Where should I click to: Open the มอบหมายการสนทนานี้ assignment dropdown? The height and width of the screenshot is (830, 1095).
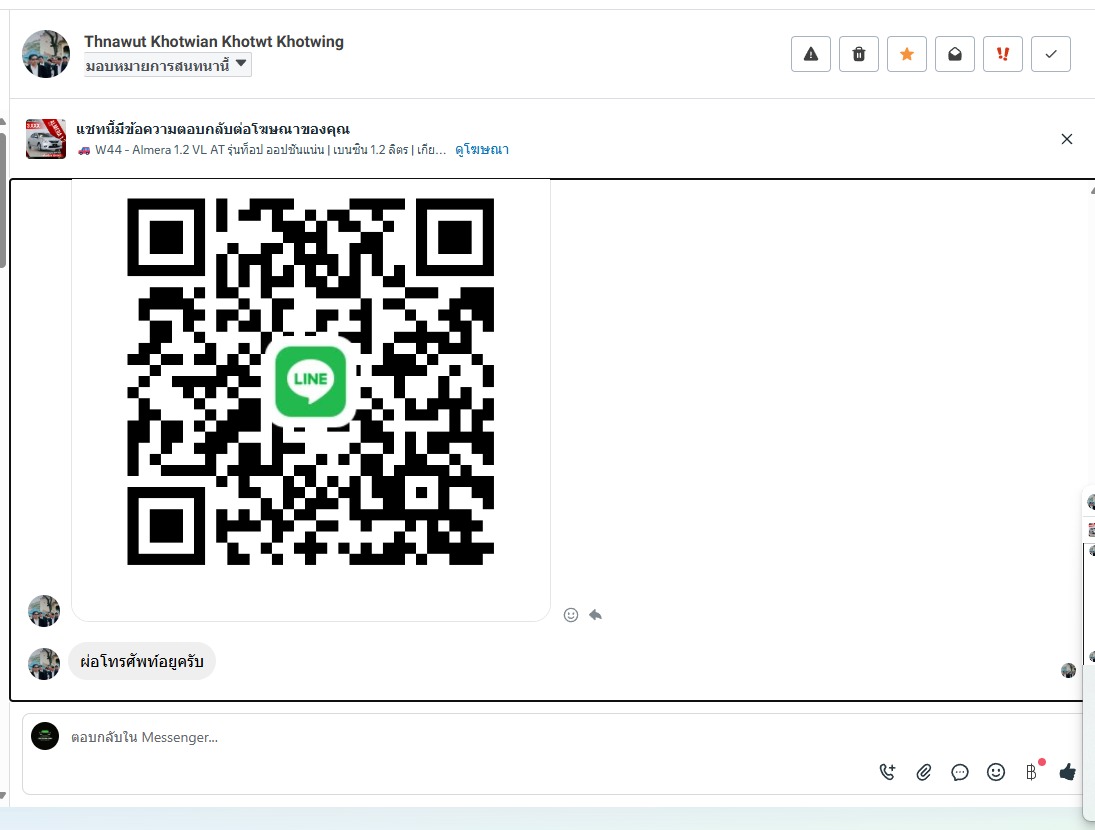(x=168, y=66)
